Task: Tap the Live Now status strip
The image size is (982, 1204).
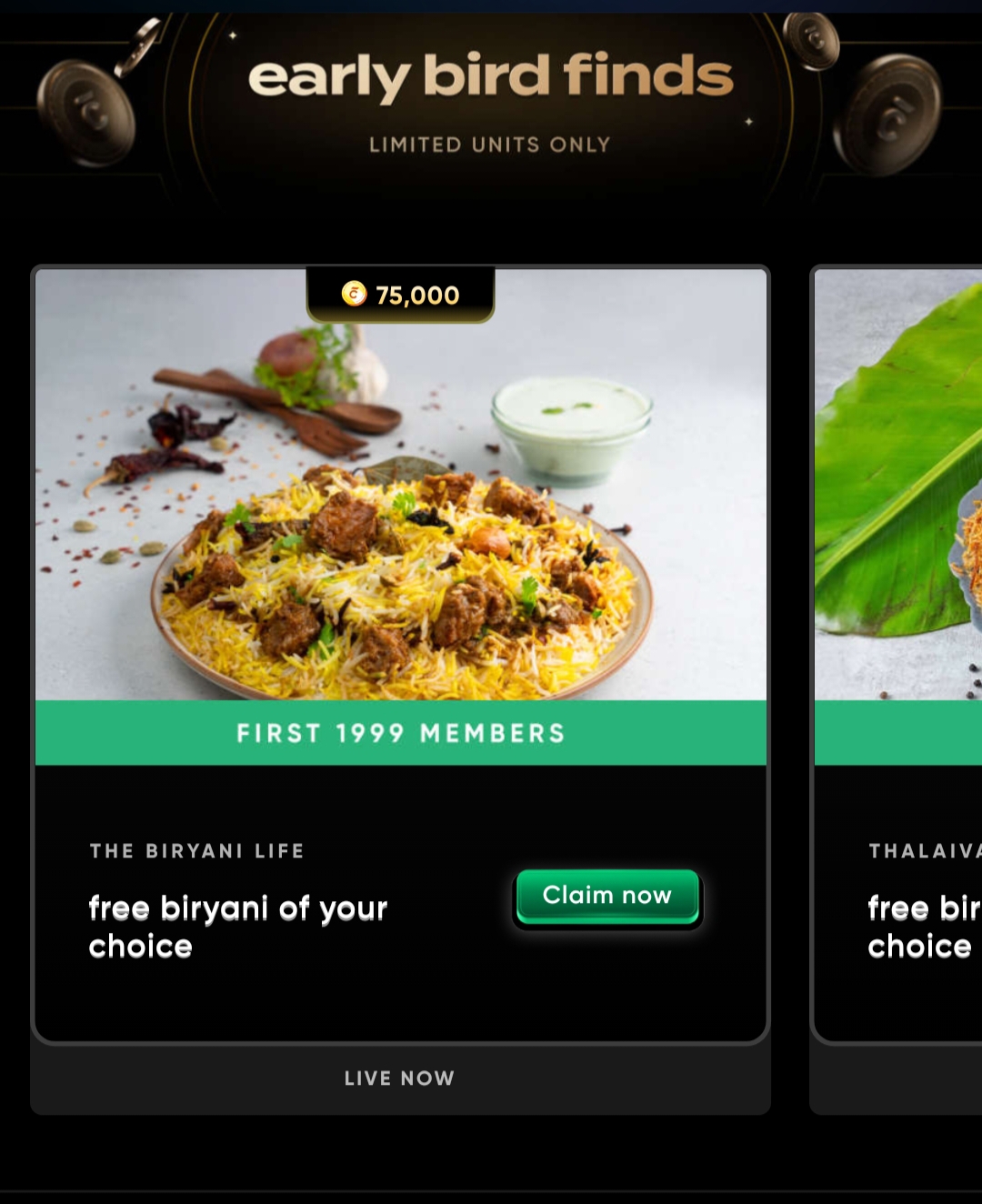Action: (x=400, y=1079)
